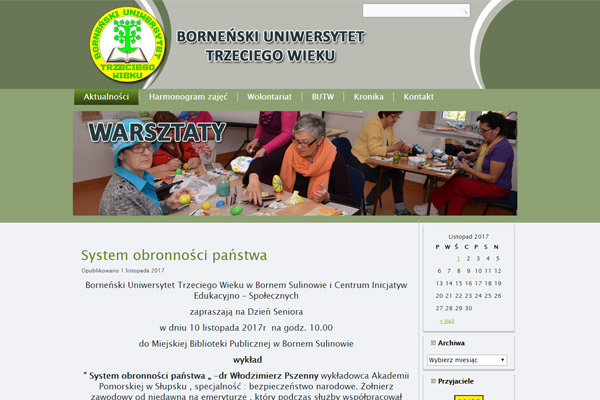Image resolution: width=600 pixels, height=400 pixels.
Task: Open the Aktualności menu item
Action: [x=106, y=97]
